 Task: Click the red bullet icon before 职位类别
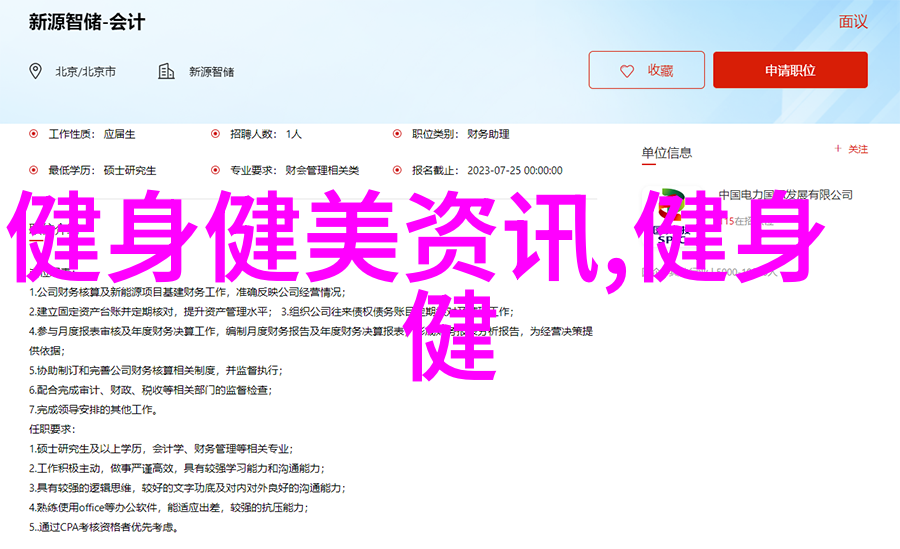397,133
